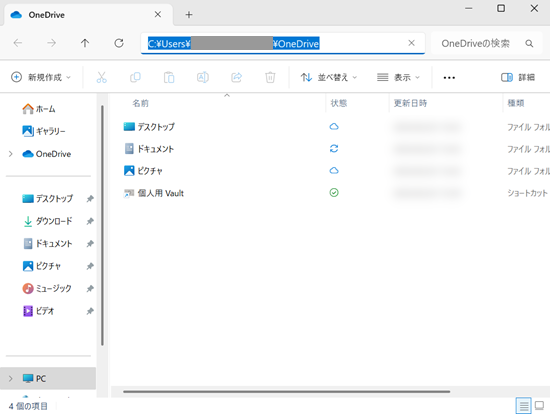Click the Delete trash icon
Viewport: 550px width, 414px height.
270,77
